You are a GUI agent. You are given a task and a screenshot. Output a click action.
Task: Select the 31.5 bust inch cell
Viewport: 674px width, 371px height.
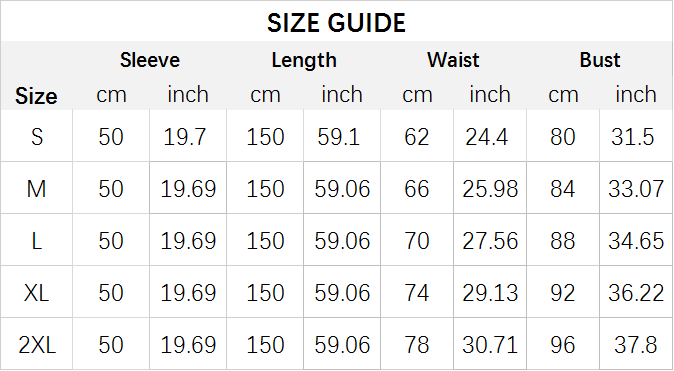[x=633, y=137]
